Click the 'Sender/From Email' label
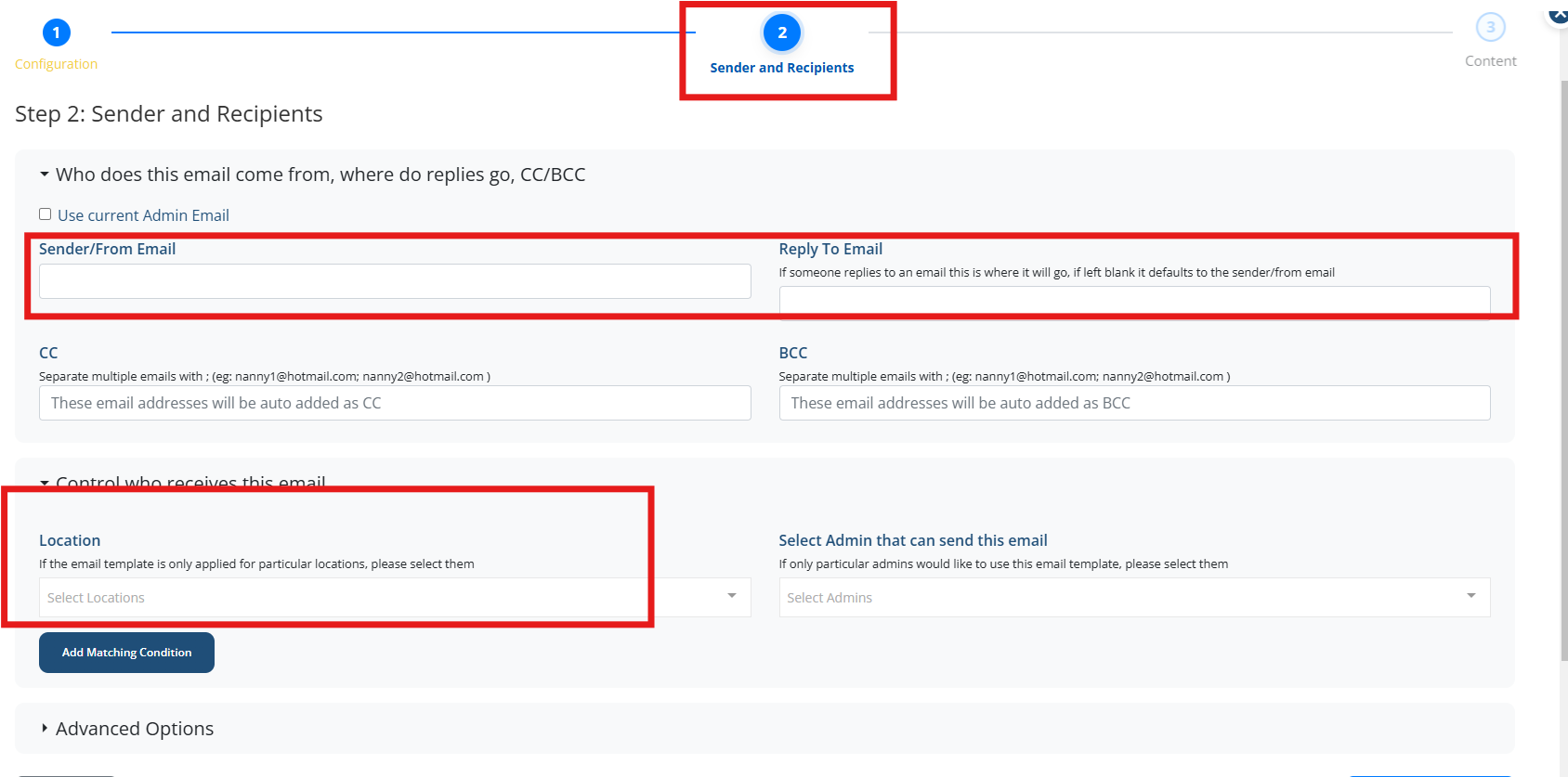1568x777 pixels. click(x=107, y=249)
